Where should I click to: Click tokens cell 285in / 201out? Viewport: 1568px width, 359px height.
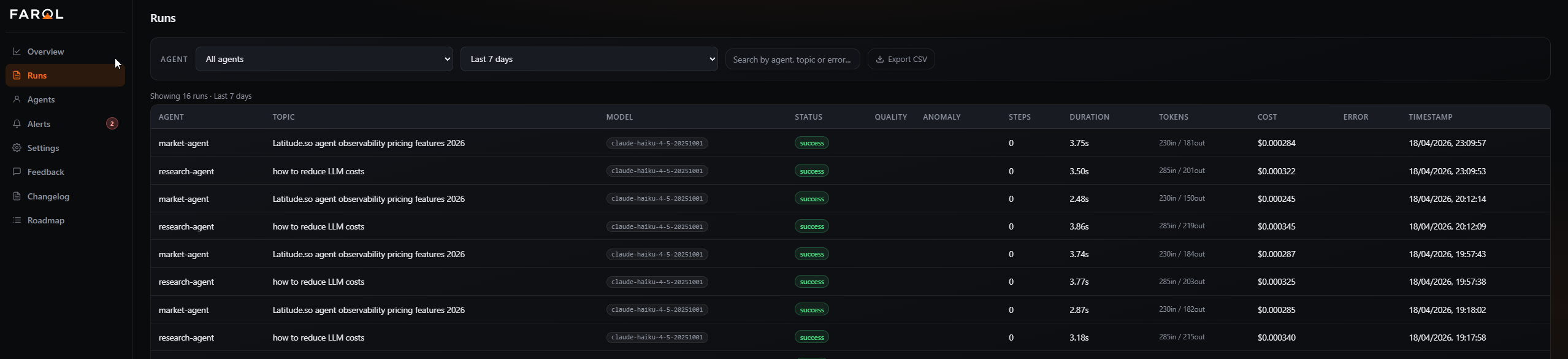click(1182, 171)
